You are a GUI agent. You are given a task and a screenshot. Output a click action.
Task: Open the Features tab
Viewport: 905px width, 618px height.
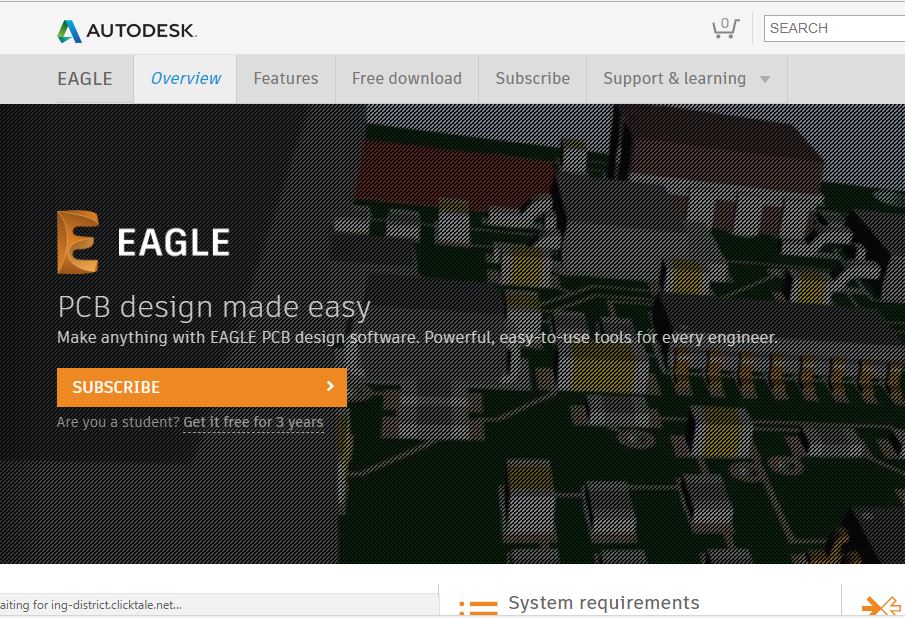coord(286,78)
